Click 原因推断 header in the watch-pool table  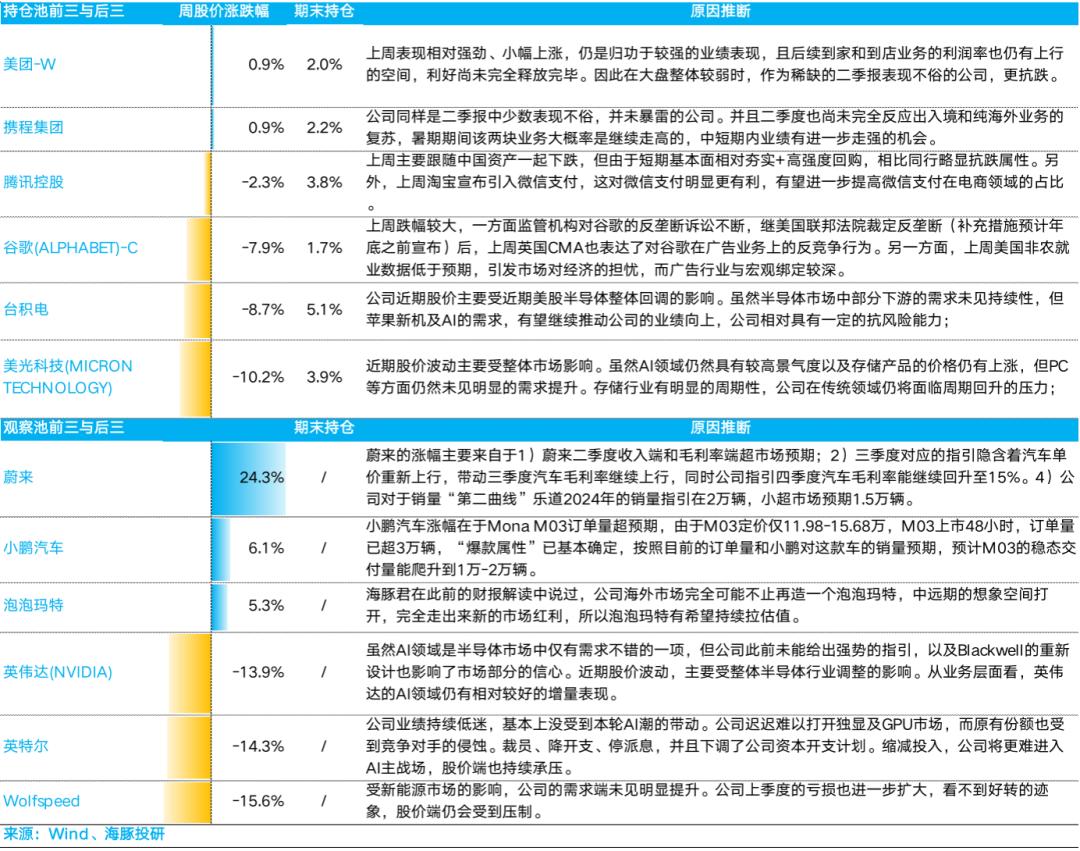[x=720, y=428]
